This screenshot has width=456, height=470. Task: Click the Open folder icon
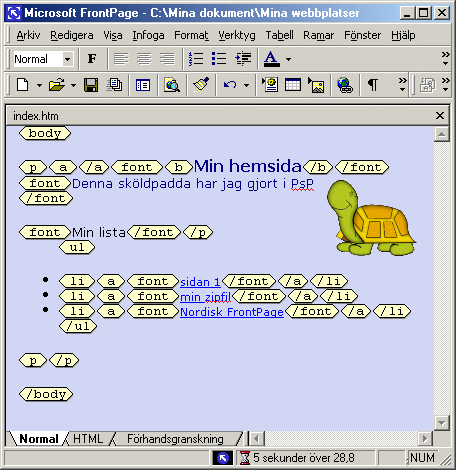pos(57,85)
